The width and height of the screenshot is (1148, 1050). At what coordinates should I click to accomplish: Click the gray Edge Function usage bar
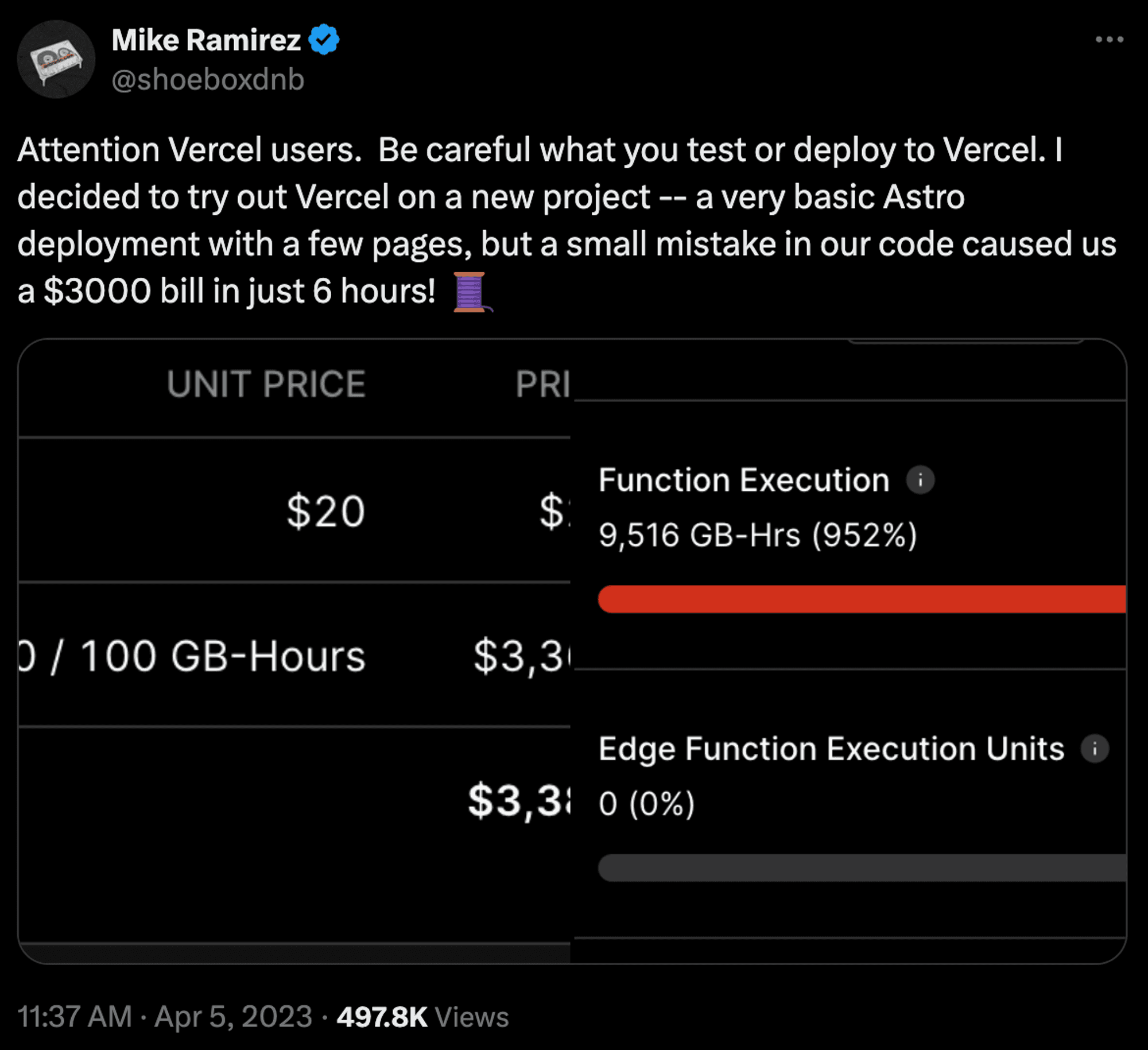click(861, 867)
